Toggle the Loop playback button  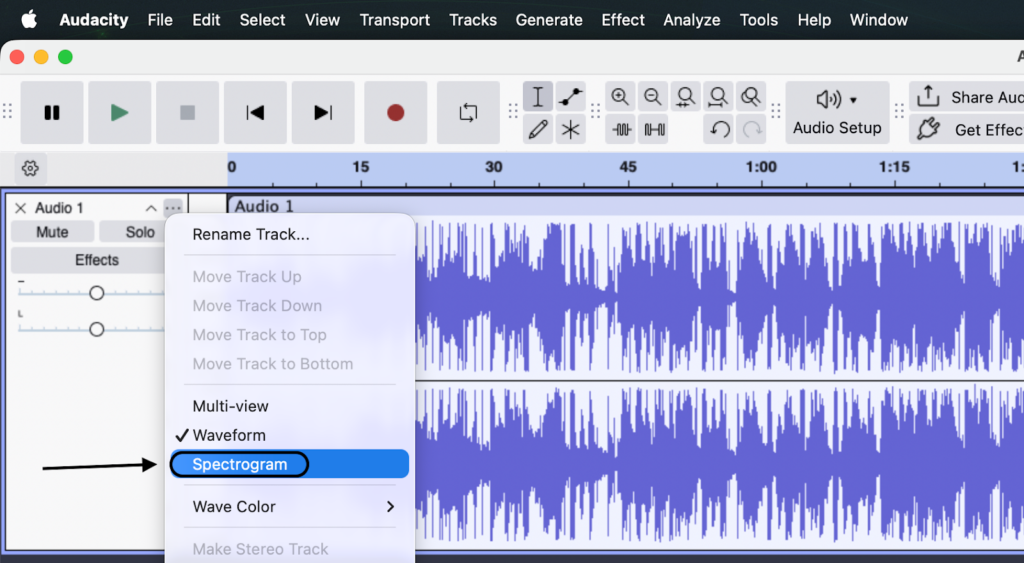tap(468, 113)
